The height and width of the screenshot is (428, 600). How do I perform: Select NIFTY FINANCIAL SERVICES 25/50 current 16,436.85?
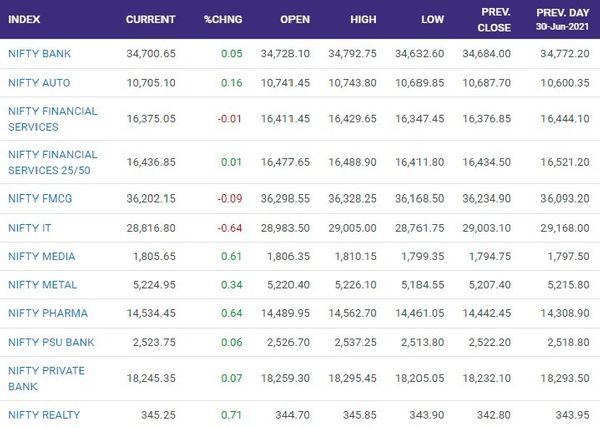click(151, 162)
